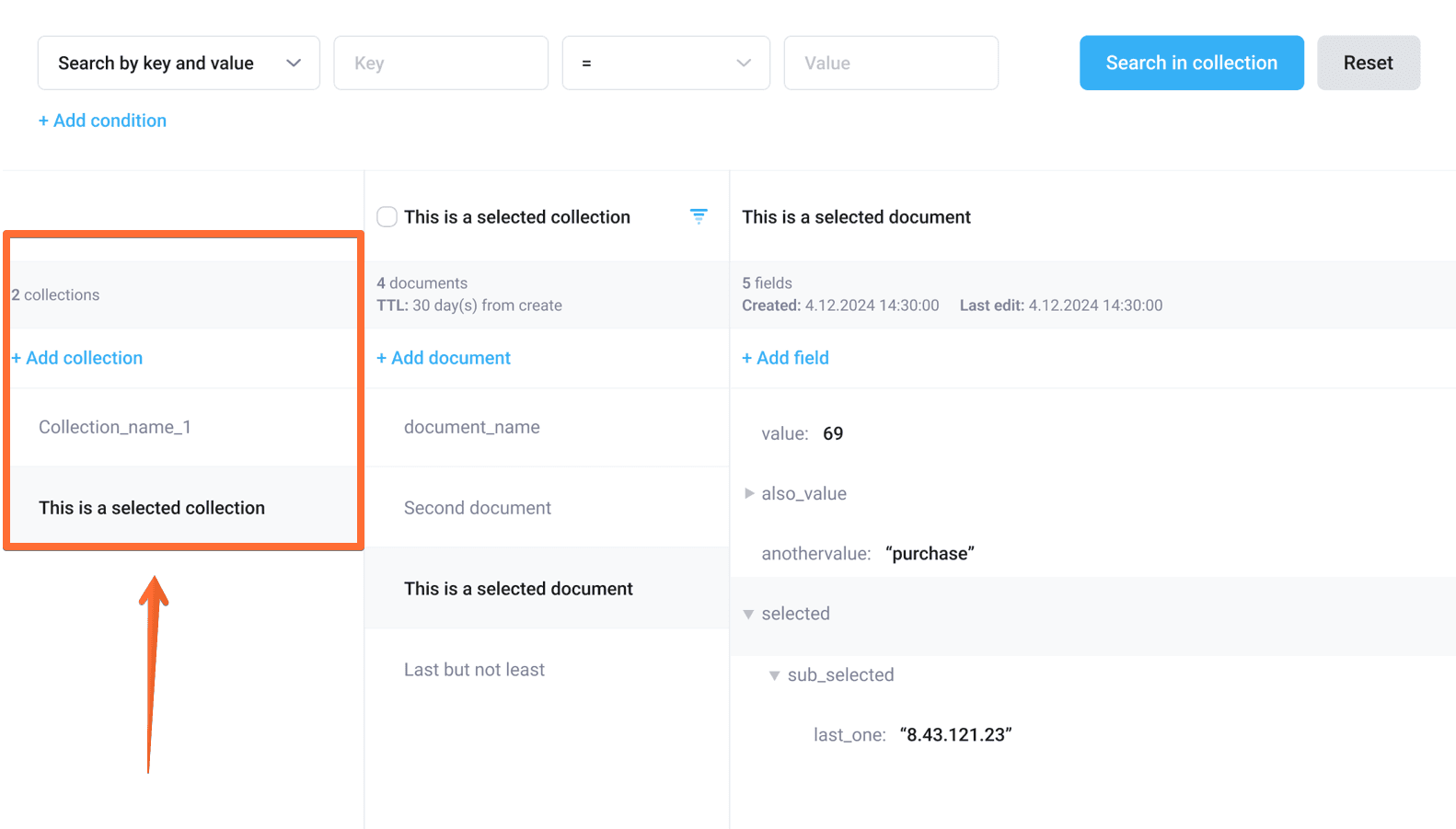1456x829 pixels.
Task: Open the Last but not least document
Action: (x=474, y=670)
